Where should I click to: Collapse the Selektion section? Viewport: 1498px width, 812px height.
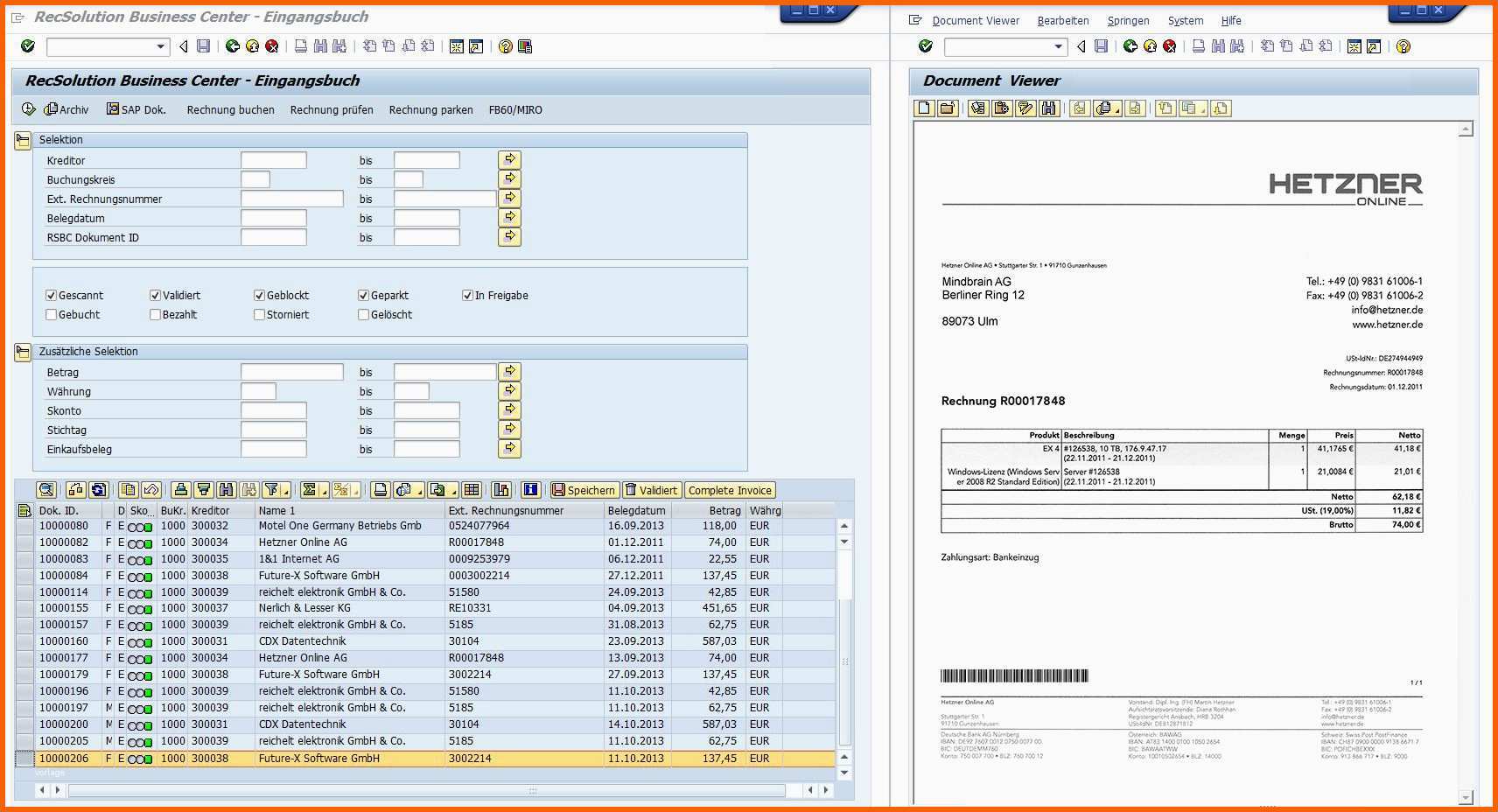tap(23, 140)
